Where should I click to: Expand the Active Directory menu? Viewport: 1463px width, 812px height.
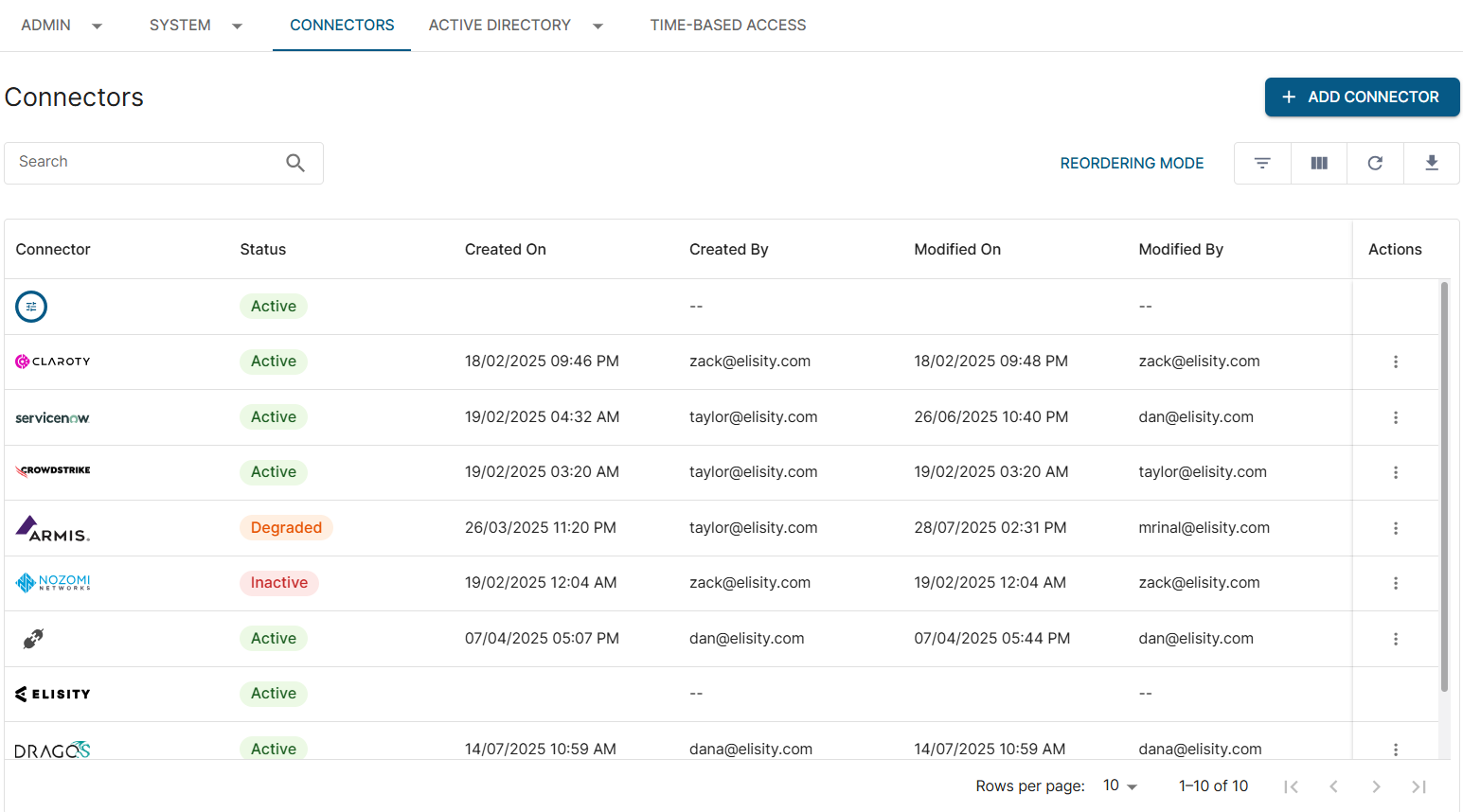point(515,26)
